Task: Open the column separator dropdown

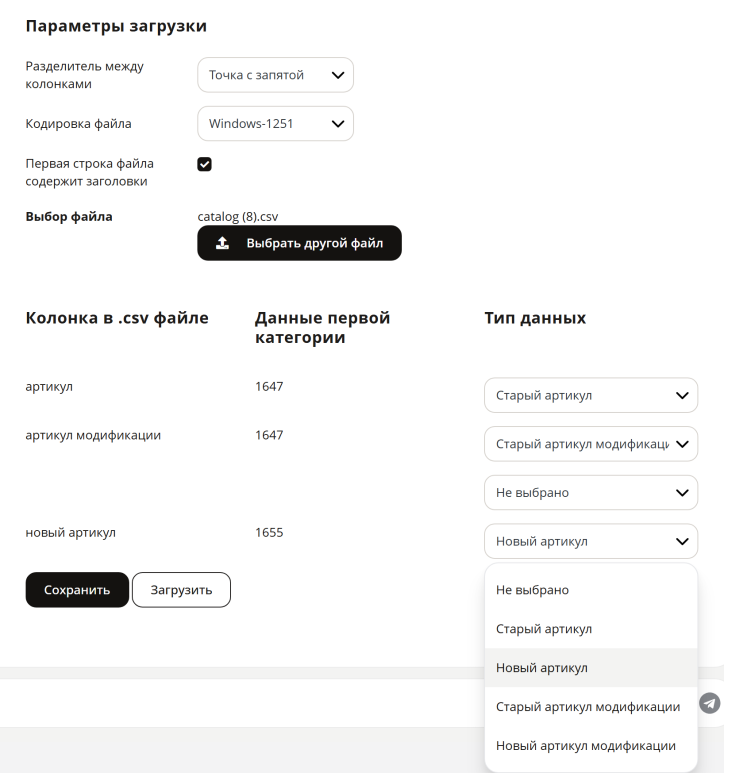Action: coord(276,75)
